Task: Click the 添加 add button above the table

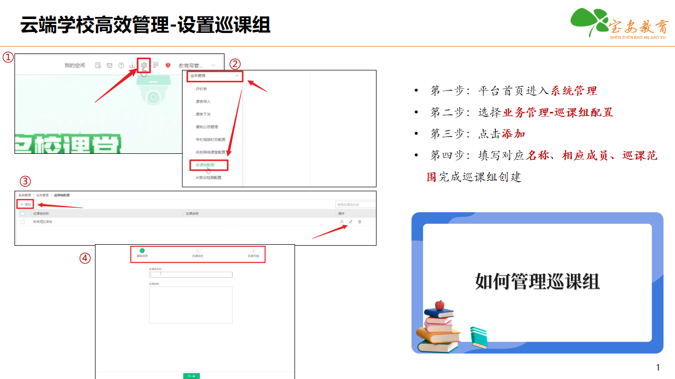Action: click(x=25, y=204)
